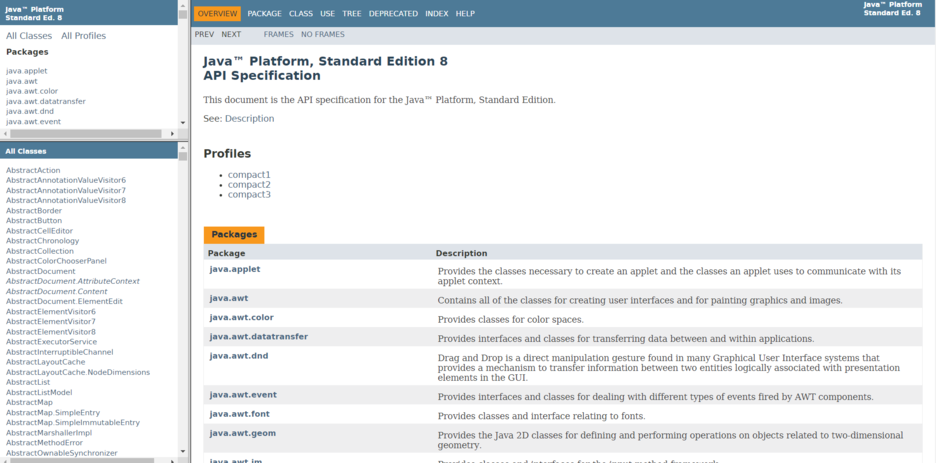Click the NO FRAMES link
The height and width of the screenshot is (463, 936).
pyautogui.click(x=323, y=35)
